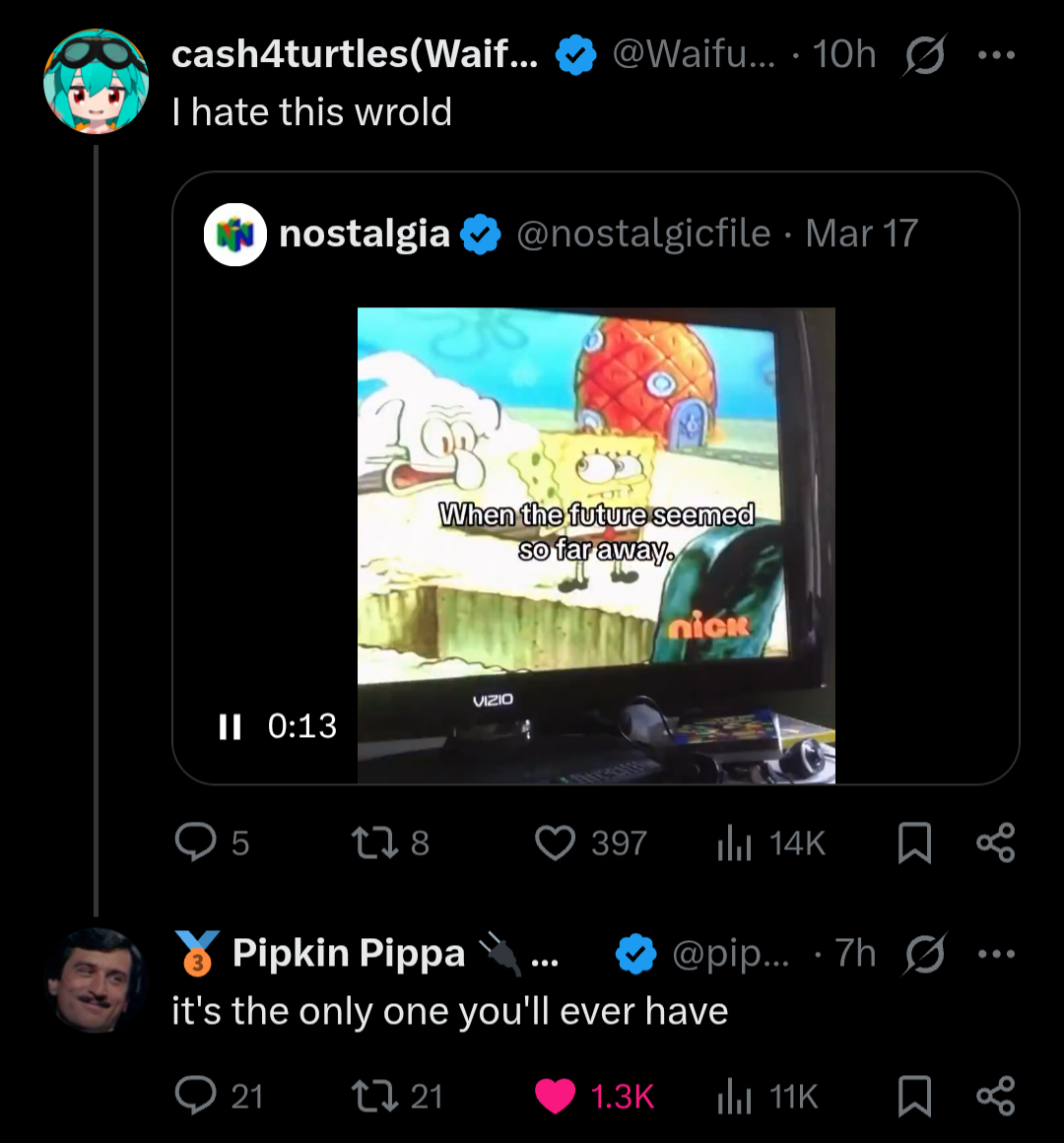This screenshot has width=1064, height=1143.
Task: View analytics showing 14K views
Action: coord(734,843)
